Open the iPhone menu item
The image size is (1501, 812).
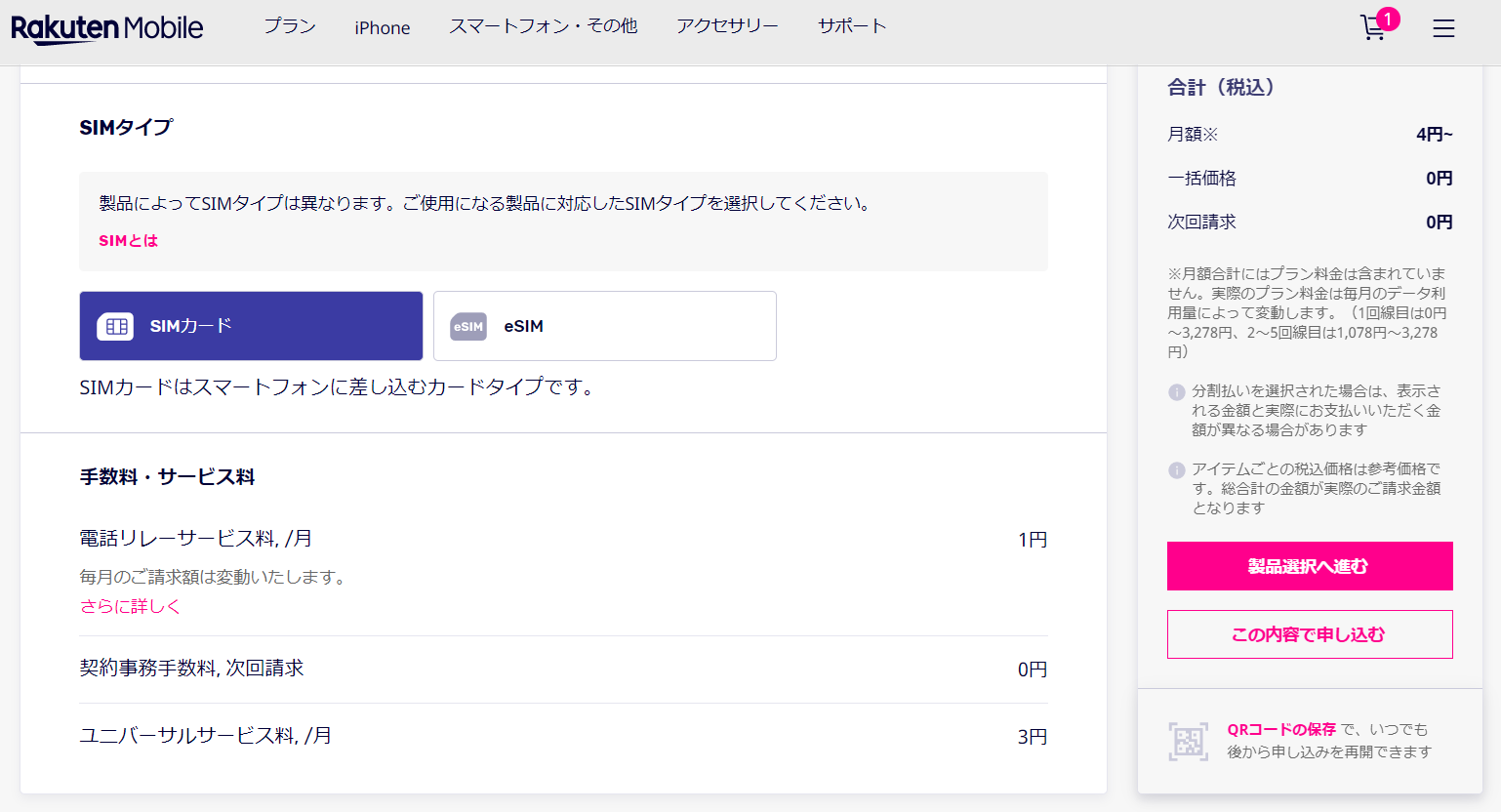[x=383, y=28]
